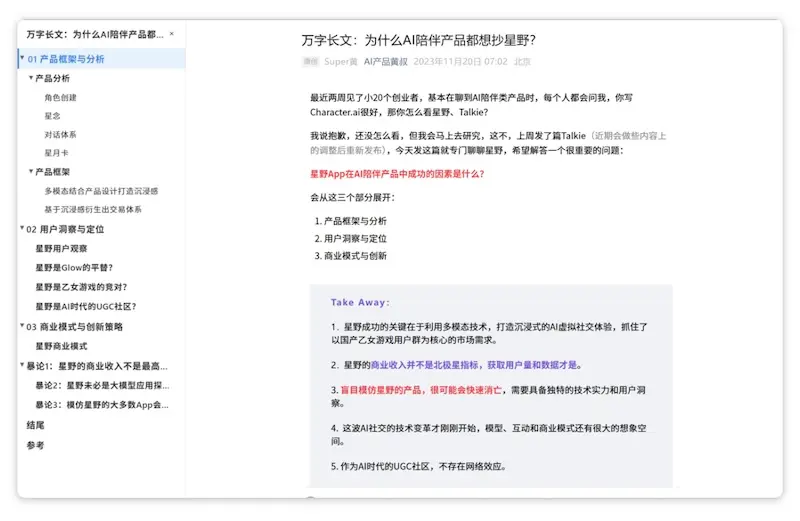Open the AI产品黄叔 account link
This screenshot has width=800, height=521.
[x=386, y=62]
